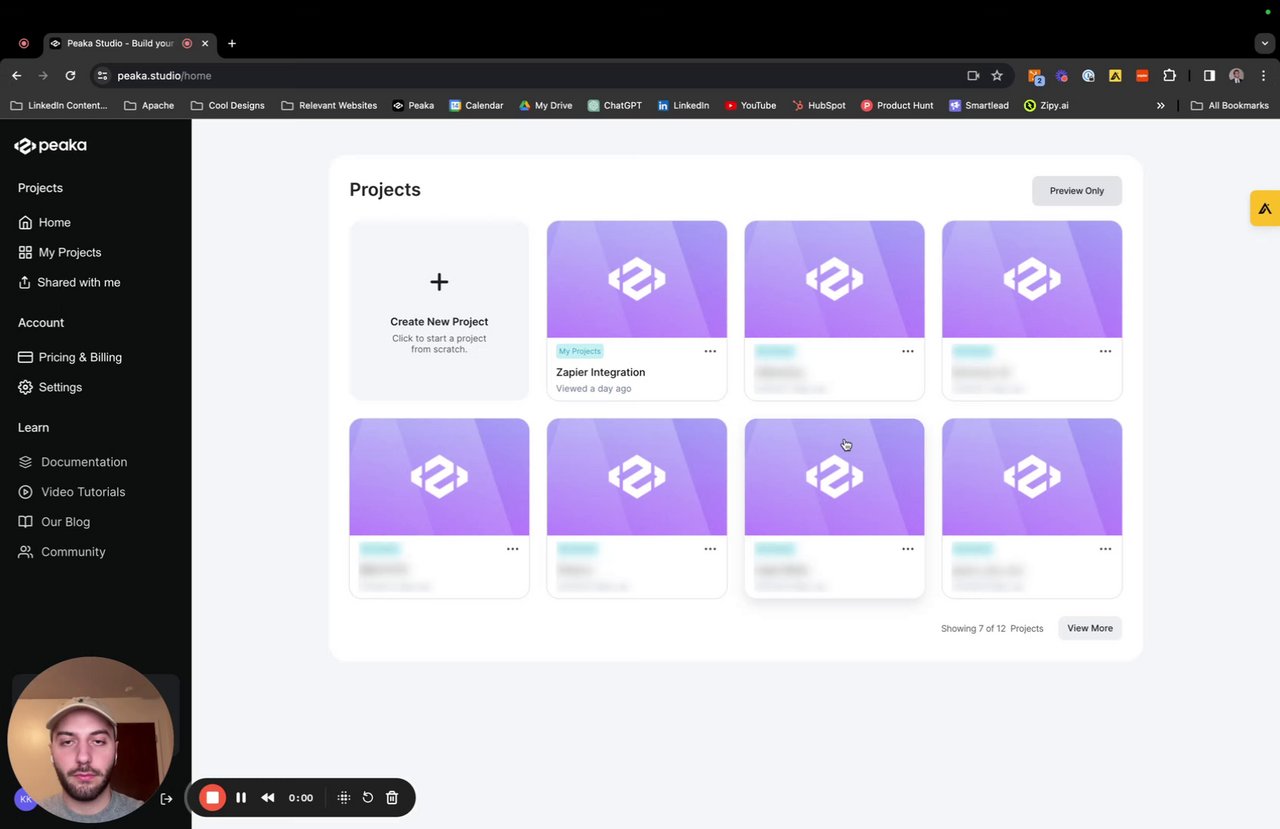Delete the recording with trash icon

pyautogui.click(x=392, y=797)
